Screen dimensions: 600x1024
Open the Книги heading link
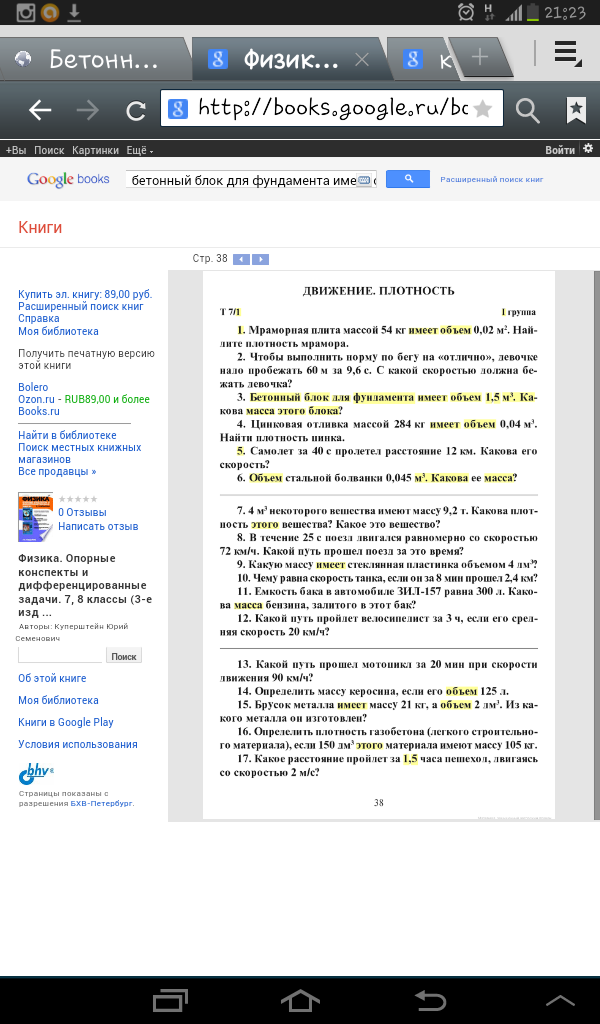coord(40,227)
